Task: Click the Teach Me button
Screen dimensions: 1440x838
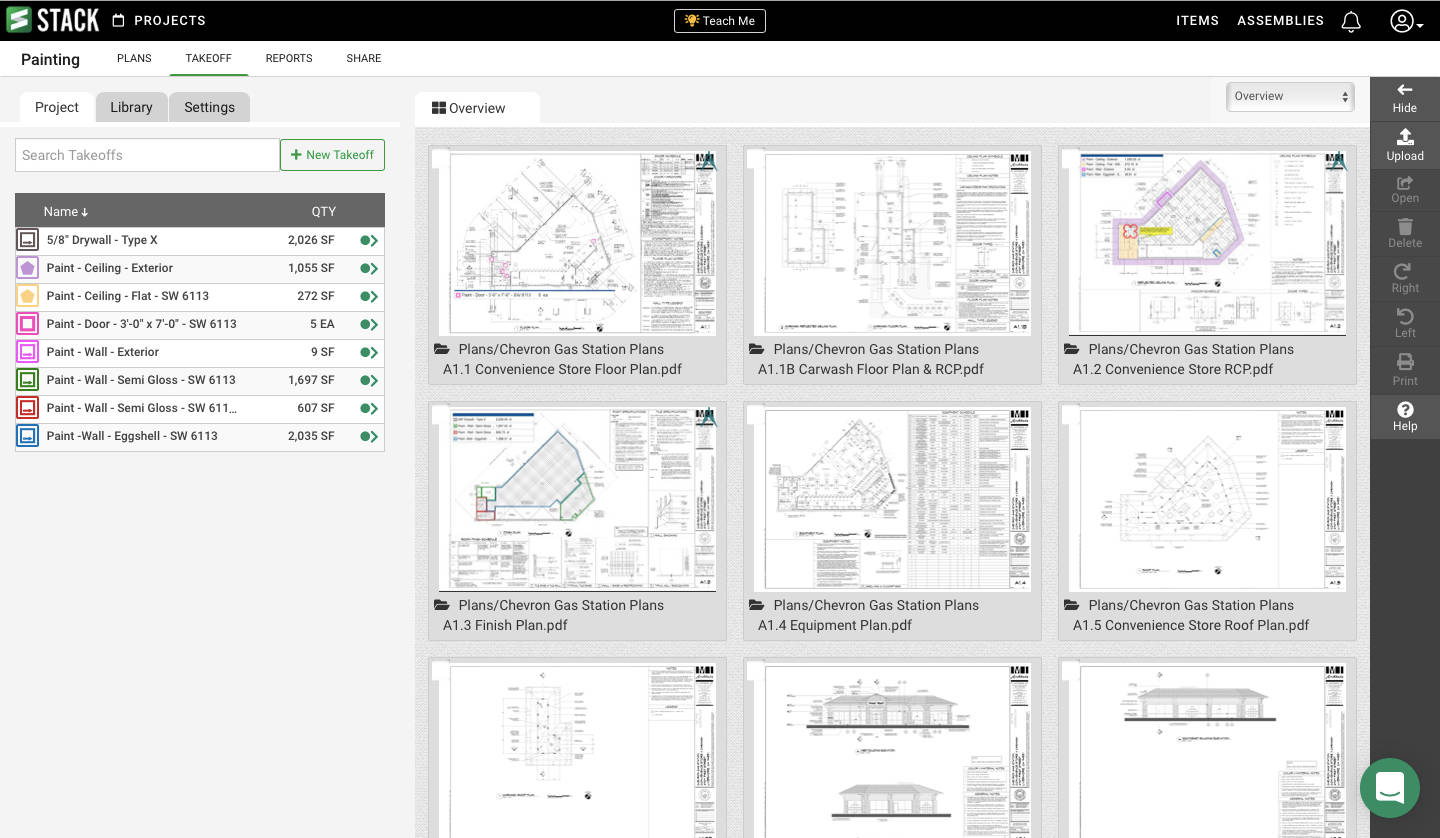Action: (720, 21)
